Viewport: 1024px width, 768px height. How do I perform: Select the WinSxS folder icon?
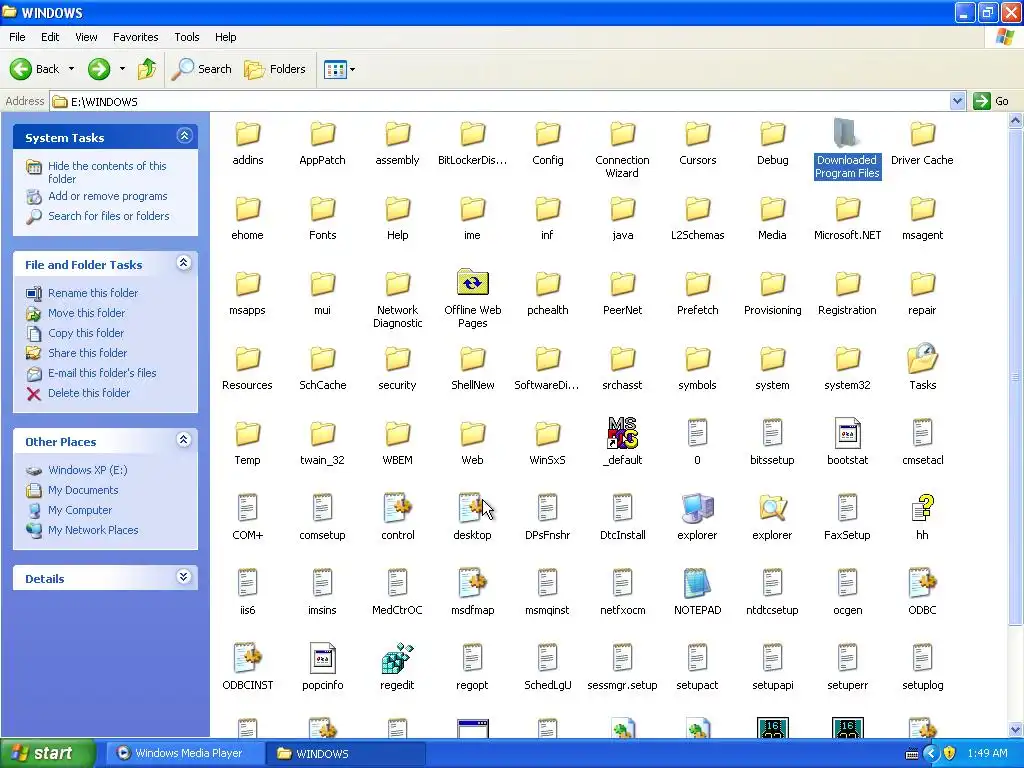point(547,433)
